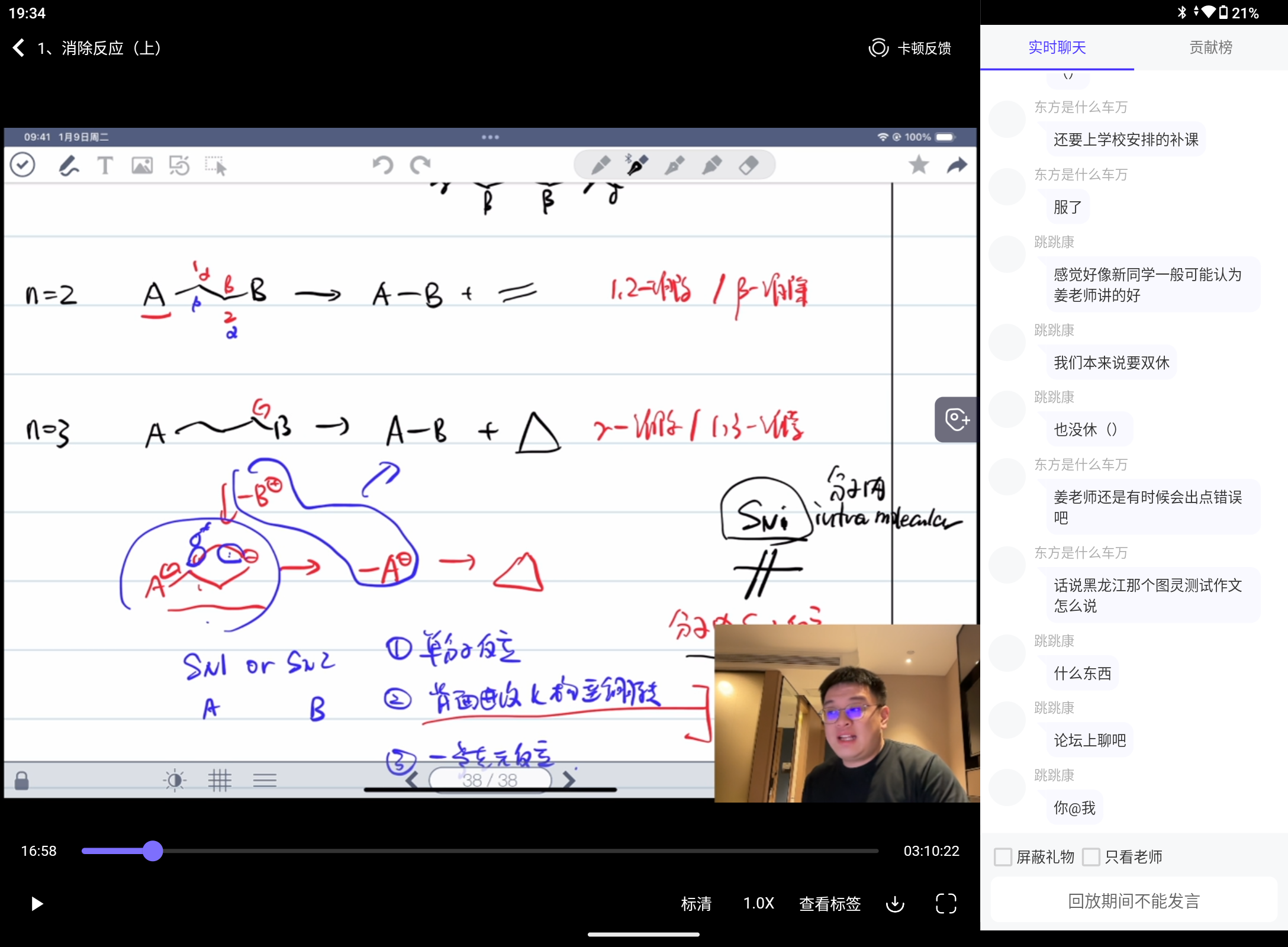Screen dimensions: 1288x947
Task: Click the next page chevron near 38/38
Action: click(x=569, y=779)
